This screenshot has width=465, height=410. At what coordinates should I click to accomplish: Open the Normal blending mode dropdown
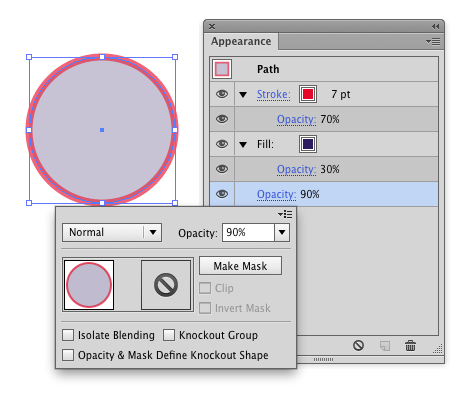tap(112, 232)
